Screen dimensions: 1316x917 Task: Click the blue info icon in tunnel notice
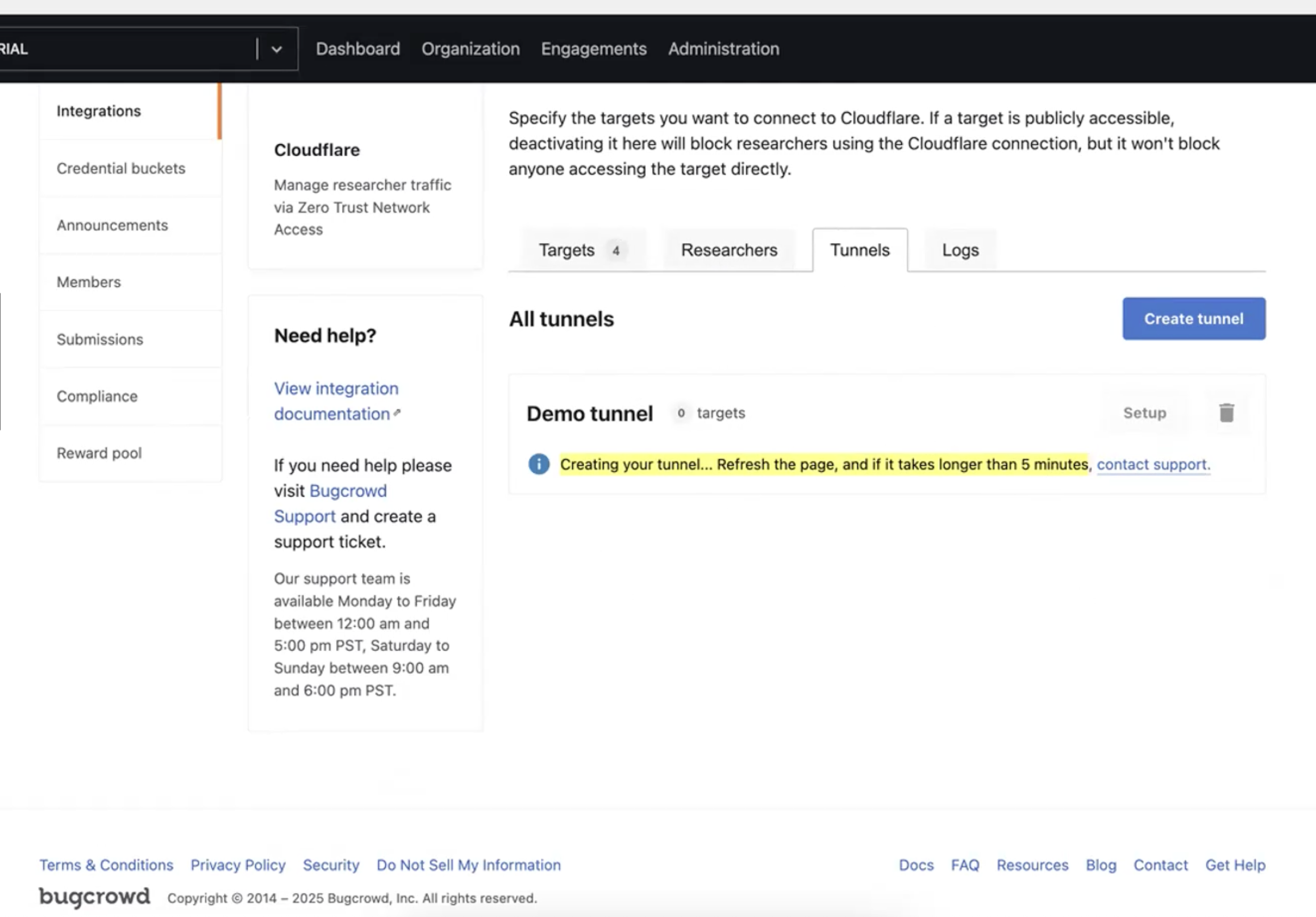538,464
